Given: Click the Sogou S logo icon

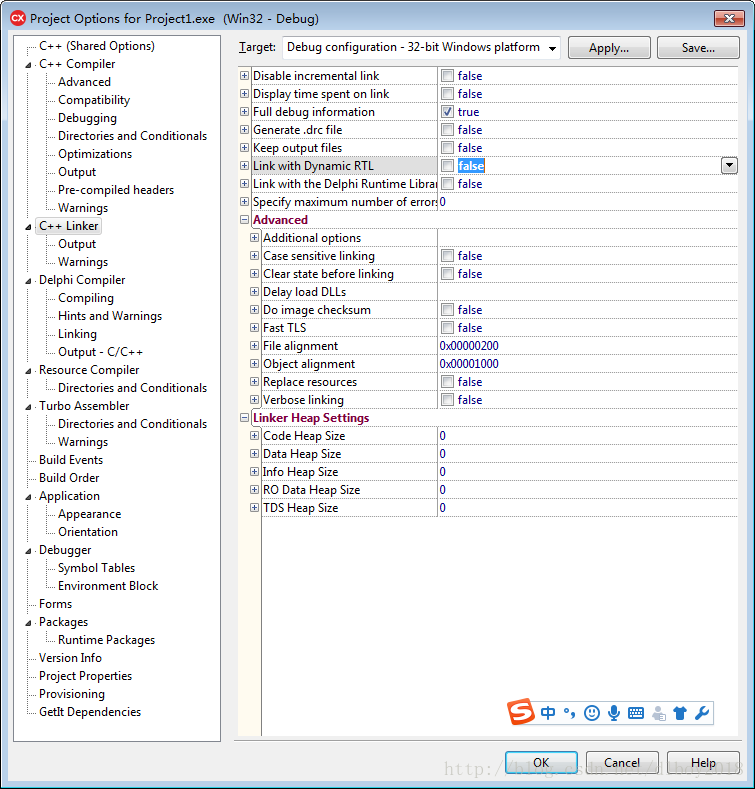Looking at the screenshot, I should tap(521, 712).
